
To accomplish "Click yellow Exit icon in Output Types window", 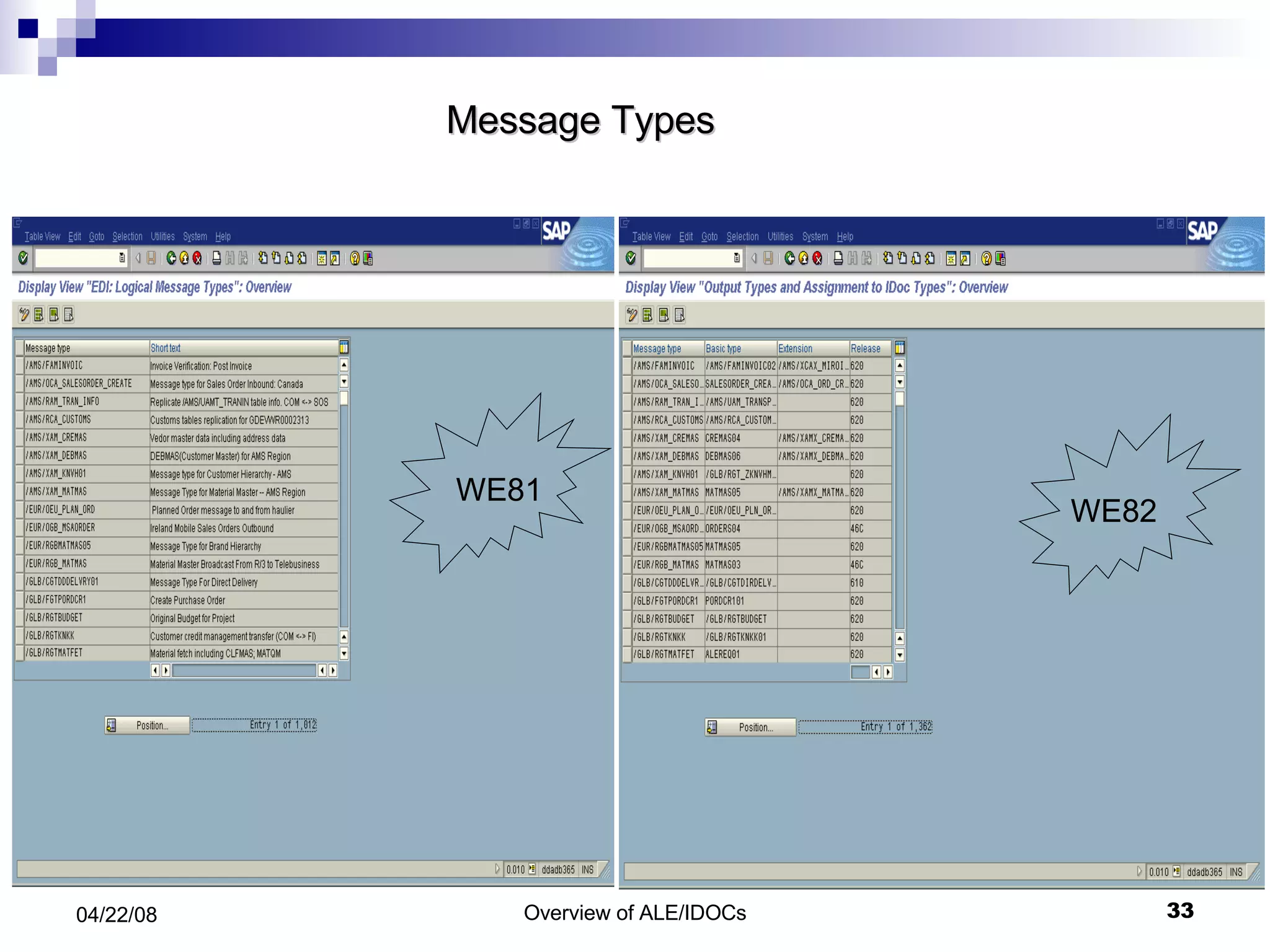I will point(804,258).
